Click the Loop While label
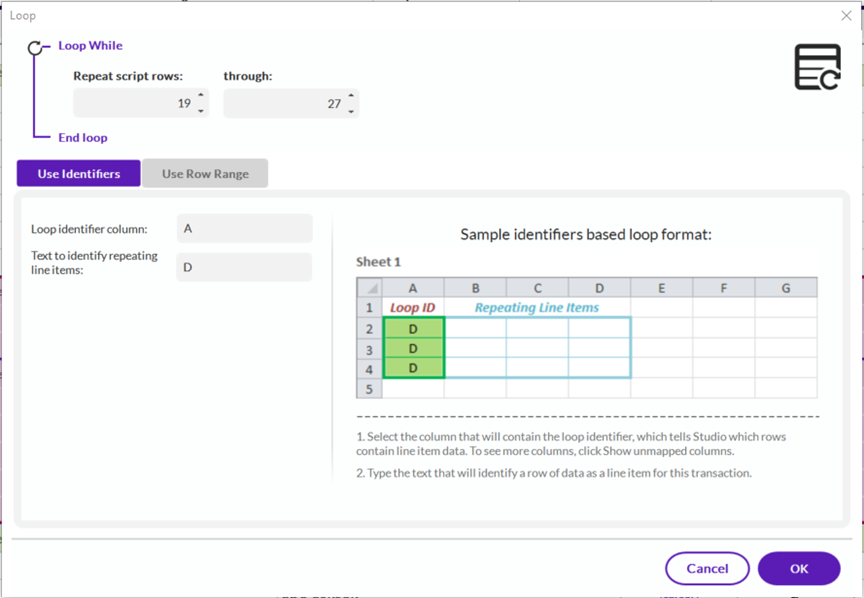The image size is (864, 598). [x=90, y=46]
